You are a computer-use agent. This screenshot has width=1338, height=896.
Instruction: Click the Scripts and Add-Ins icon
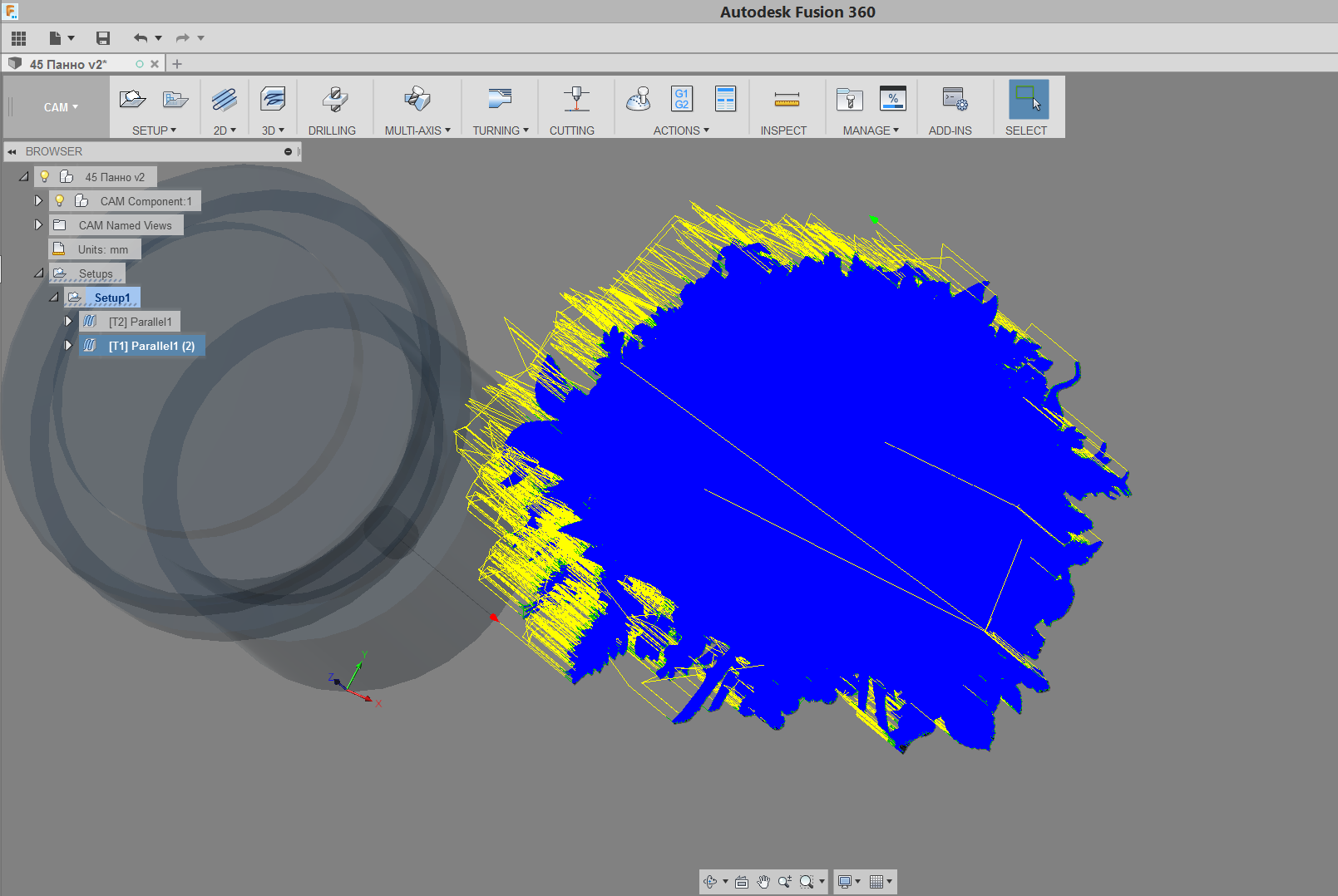[x=955, y=100]
